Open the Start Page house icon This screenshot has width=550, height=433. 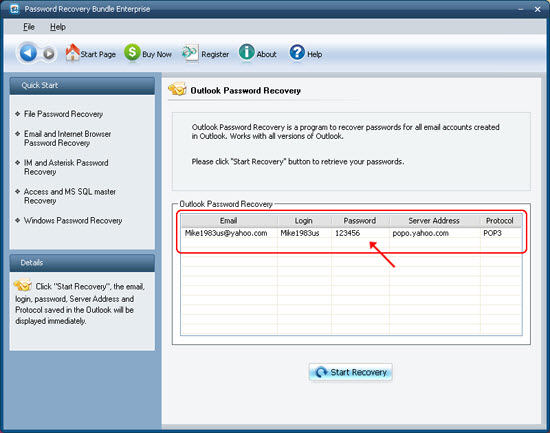click(73, 53)
